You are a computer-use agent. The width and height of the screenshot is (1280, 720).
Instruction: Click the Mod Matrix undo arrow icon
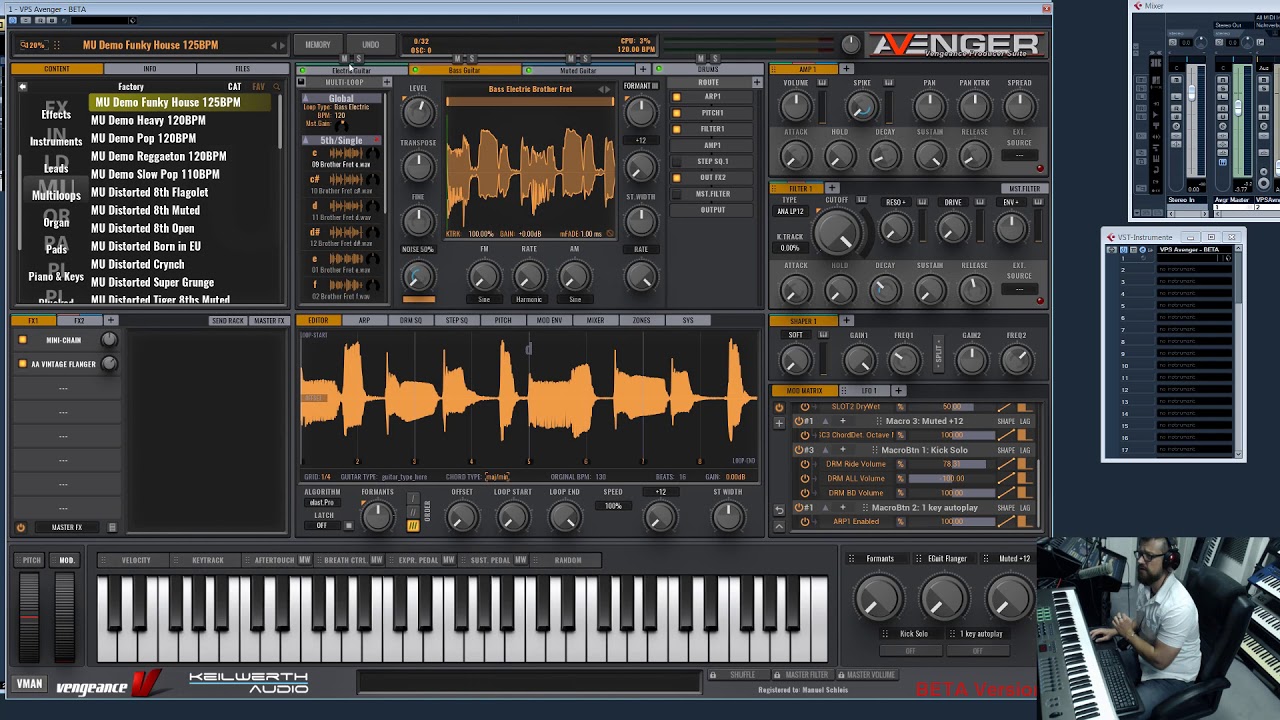[779, 510]
